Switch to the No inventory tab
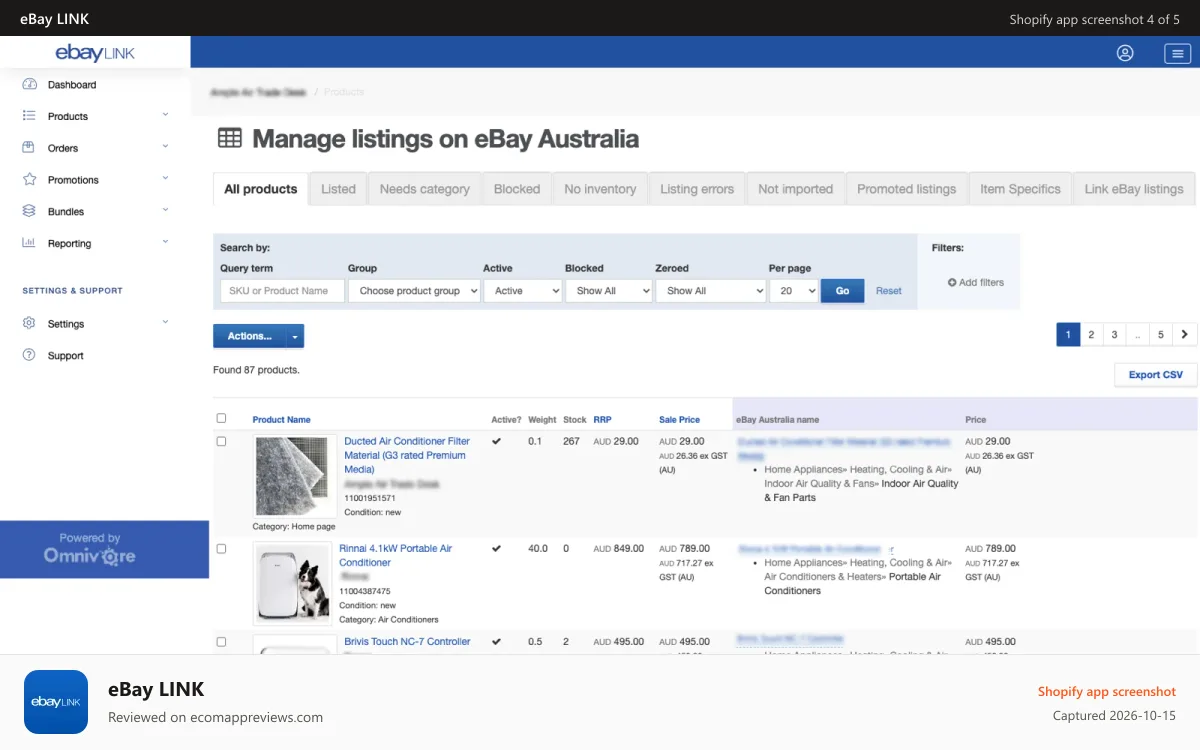 [x=600, y=189]
